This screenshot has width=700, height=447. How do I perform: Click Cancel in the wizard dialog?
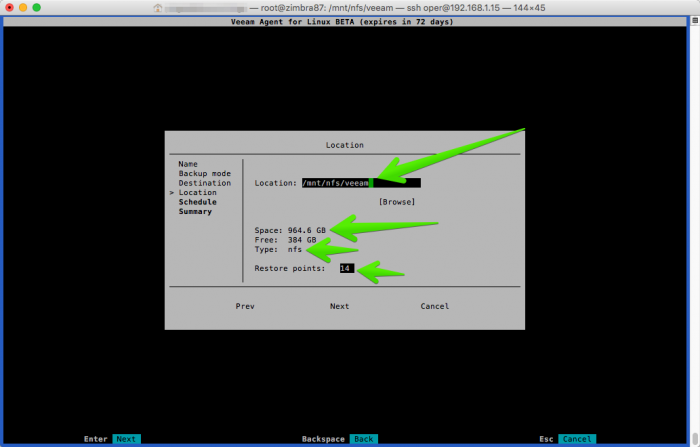pyautogui.click(x=434, y=306)
